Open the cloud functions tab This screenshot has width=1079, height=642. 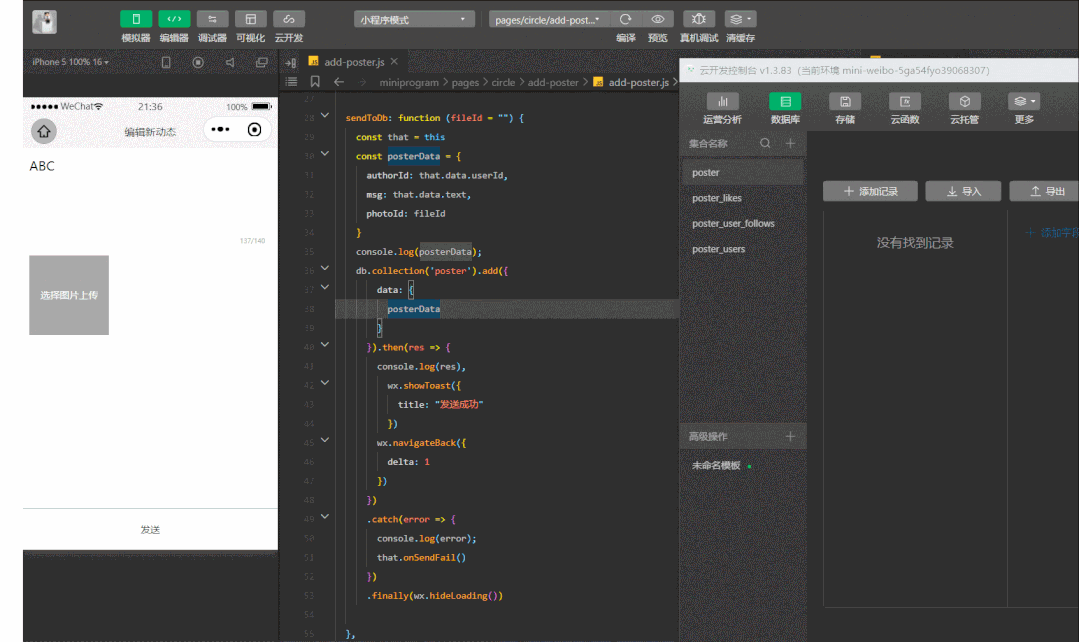905,109
